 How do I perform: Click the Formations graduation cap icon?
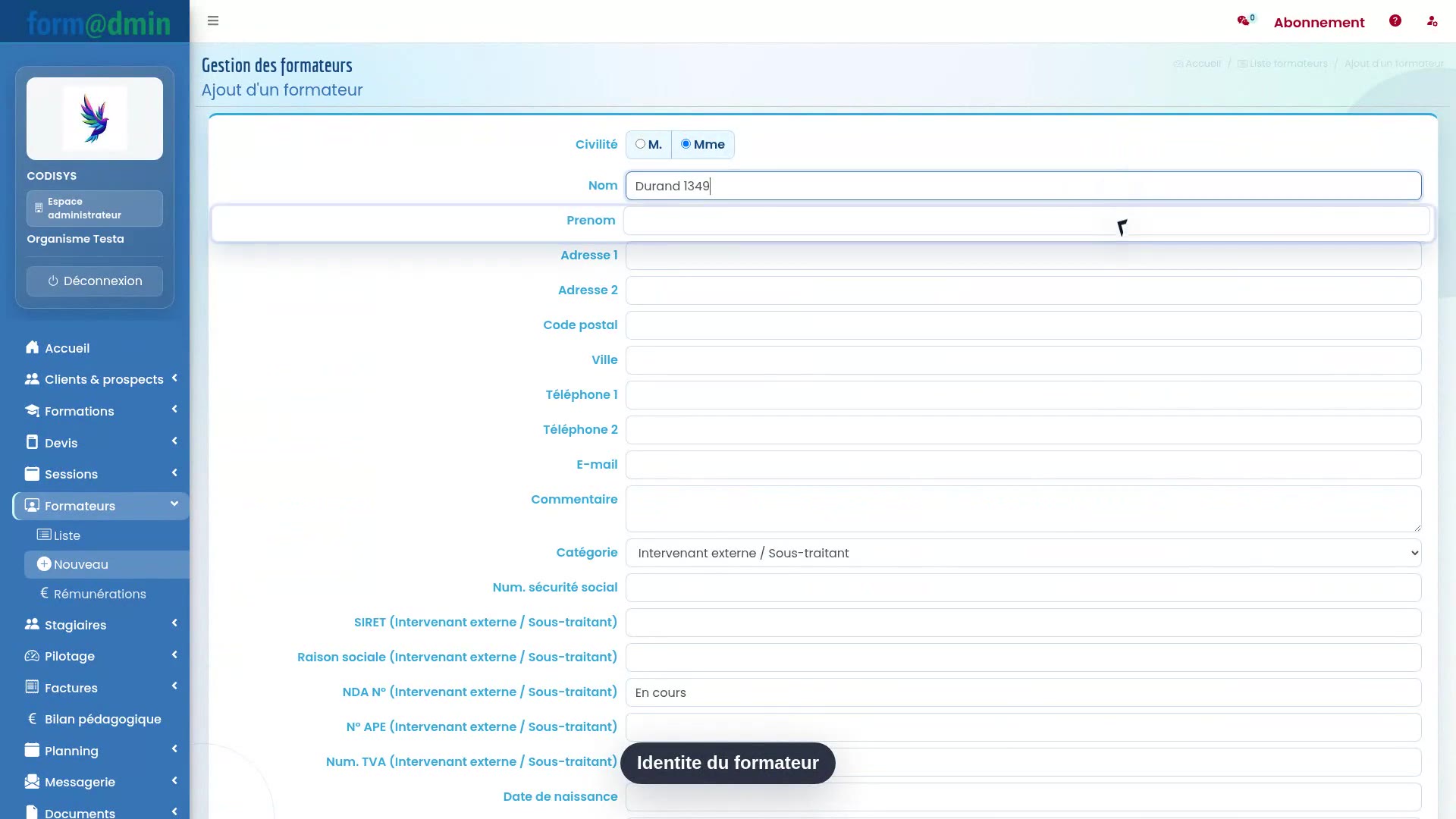pyautogui.click(x=32, y=410)
